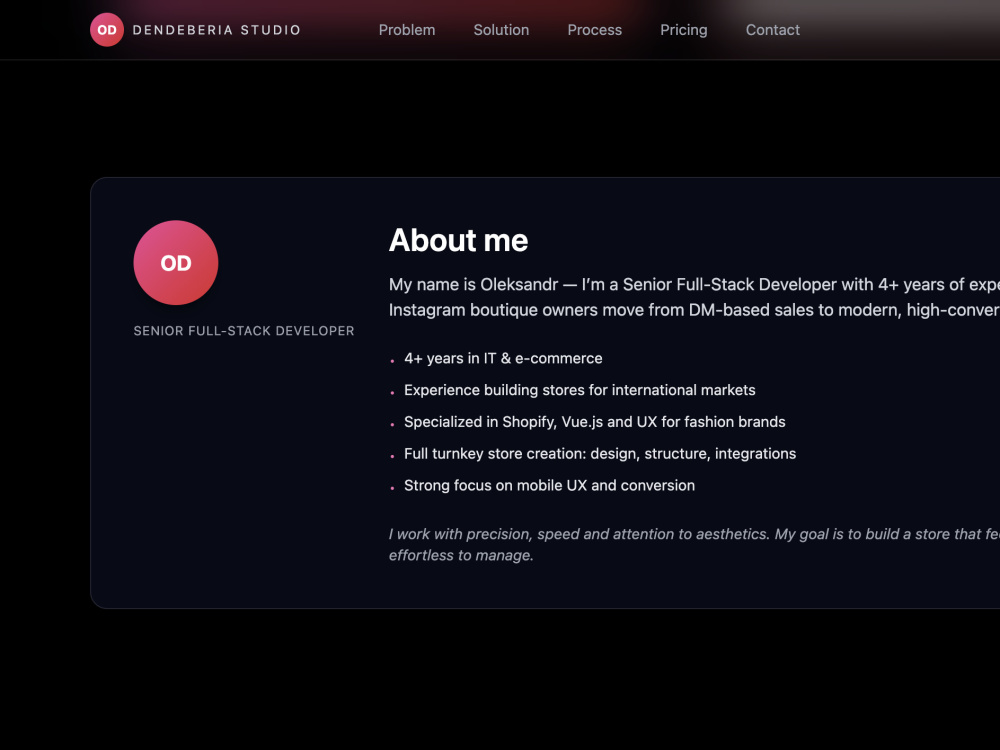Image resolution: width=1000 pixels, height=750 pixels.
Task: Click the OD logo badge in header
Action: click(107, 30)
